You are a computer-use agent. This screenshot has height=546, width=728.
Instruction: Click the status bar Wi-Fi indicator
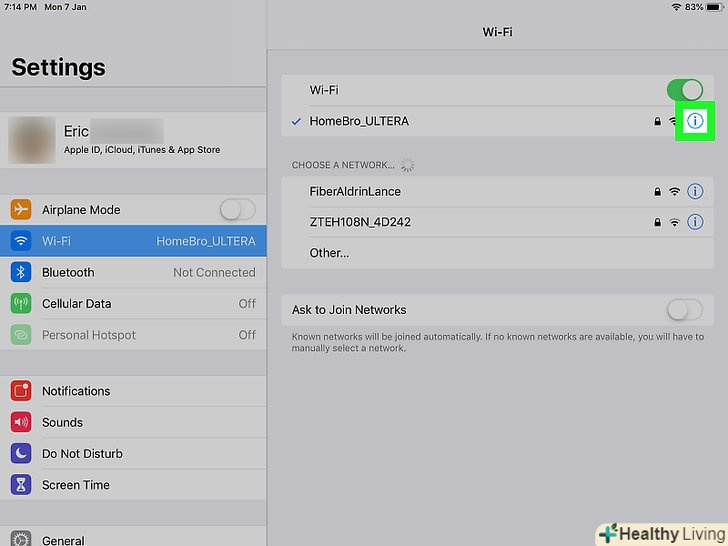coord(676,7)
